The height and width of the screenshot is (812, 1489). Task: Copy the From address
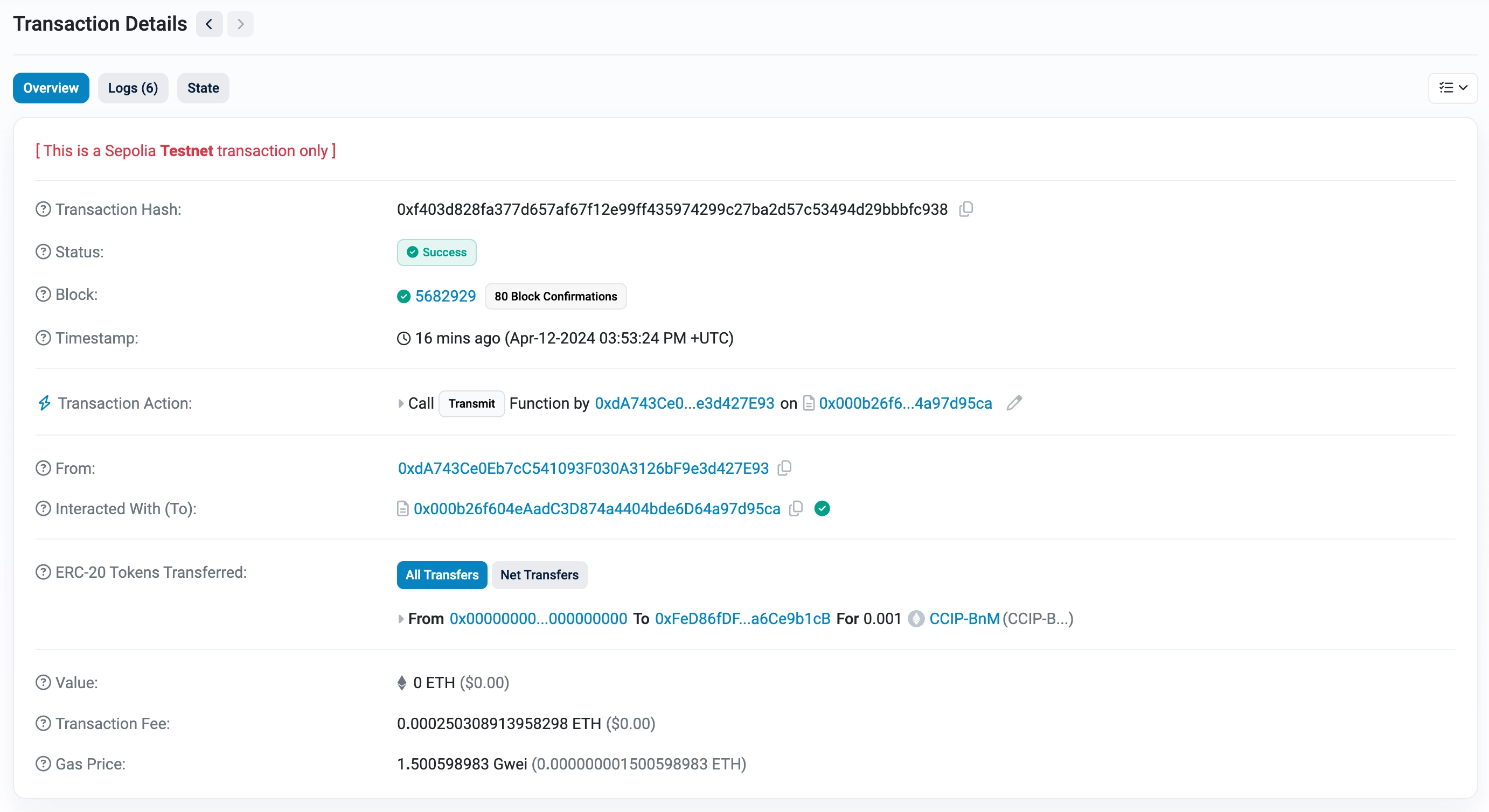pos(784,468)
